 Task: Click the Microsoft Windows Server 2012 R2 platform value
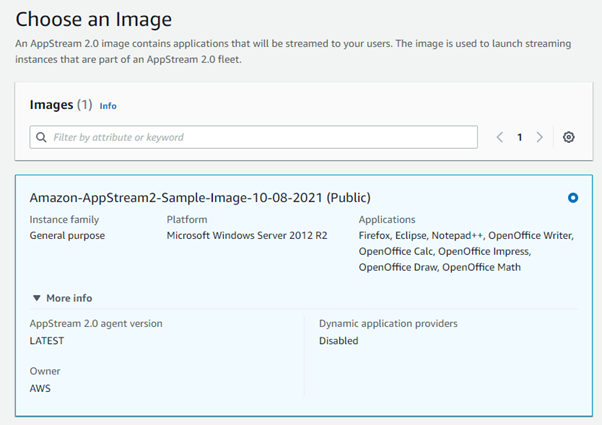[x=247, y=235]
